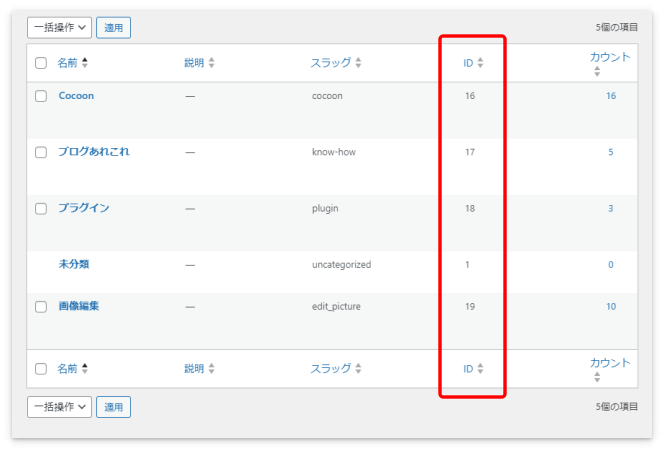Viewport: 664px width, 451px height.
Task: Click the sort arrows beside footer スラッグ
Action: [358, 368]
